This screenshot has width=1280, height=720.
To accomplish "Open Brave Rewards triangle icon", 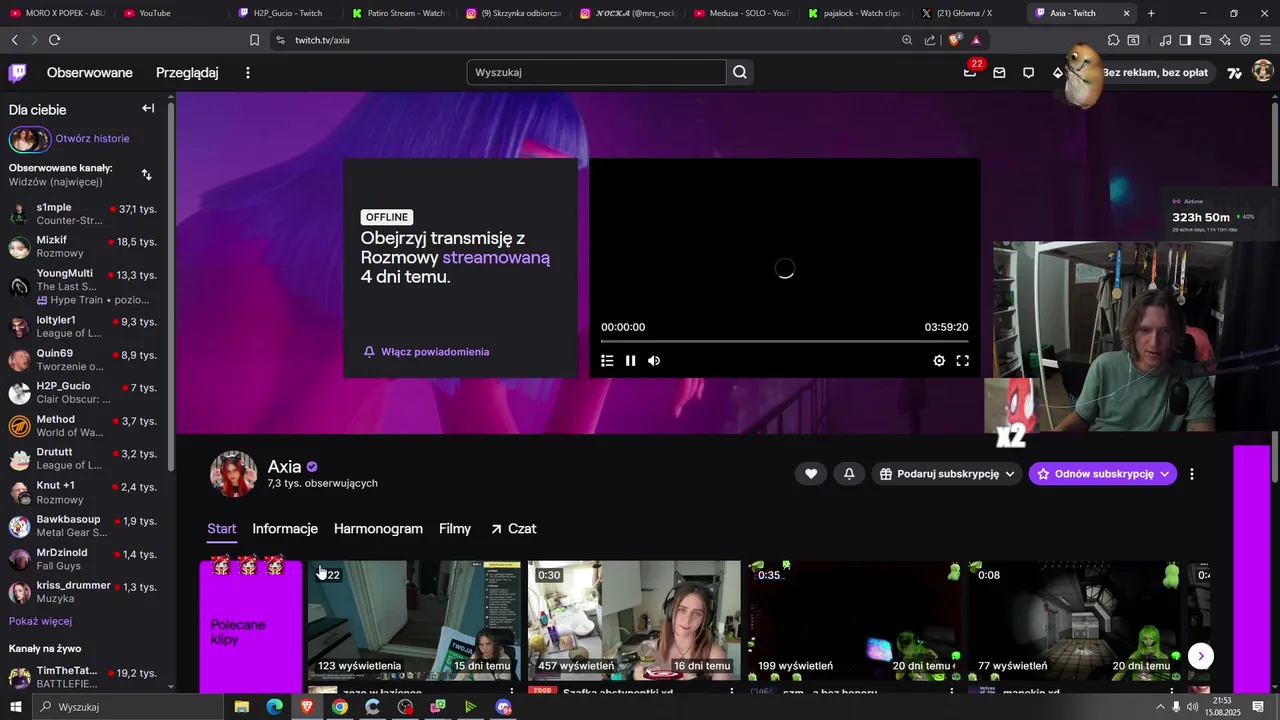I will click(976, 40).
